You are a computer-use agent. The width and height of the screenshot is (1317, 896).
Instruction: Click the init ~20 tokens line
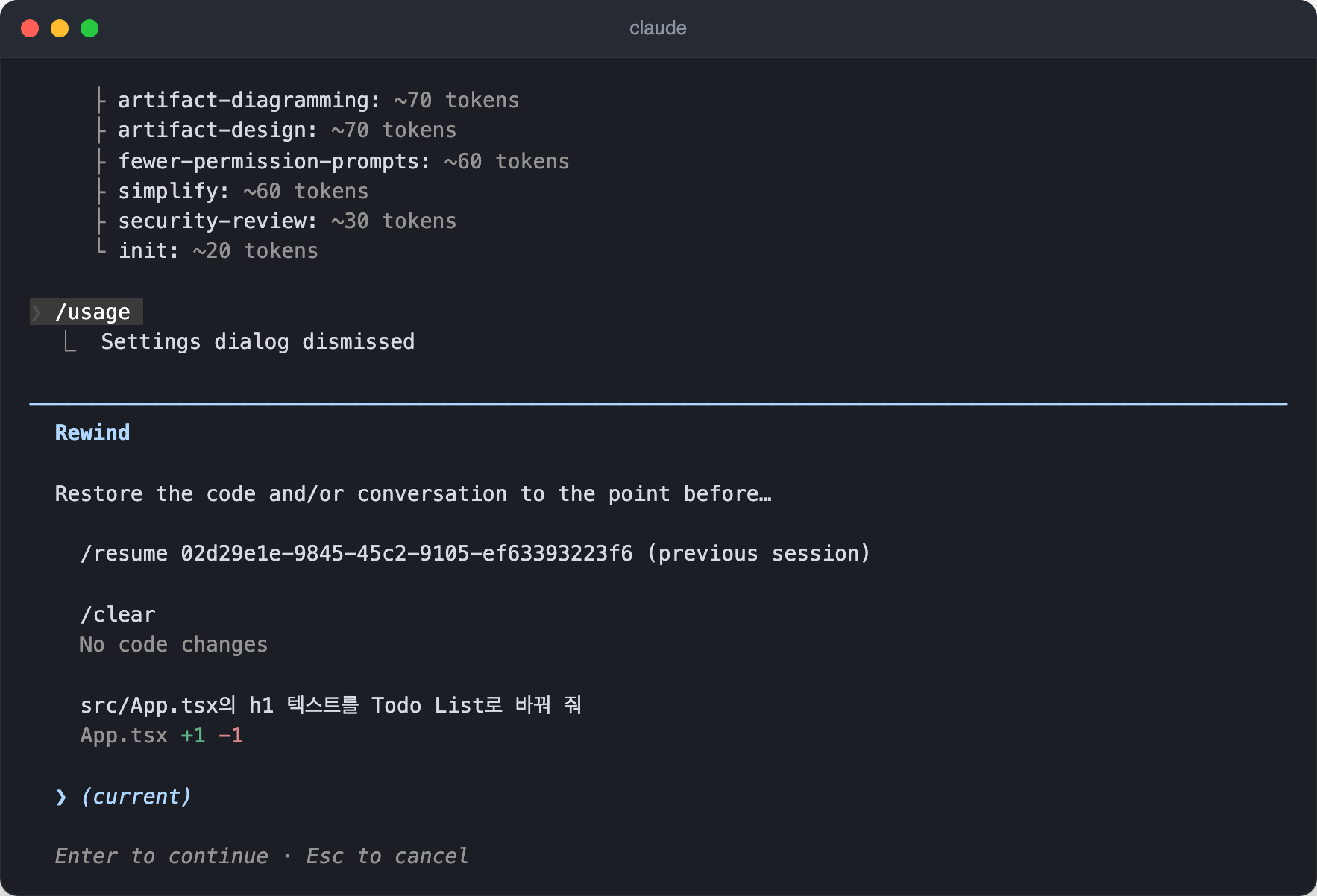click(218, 251)
